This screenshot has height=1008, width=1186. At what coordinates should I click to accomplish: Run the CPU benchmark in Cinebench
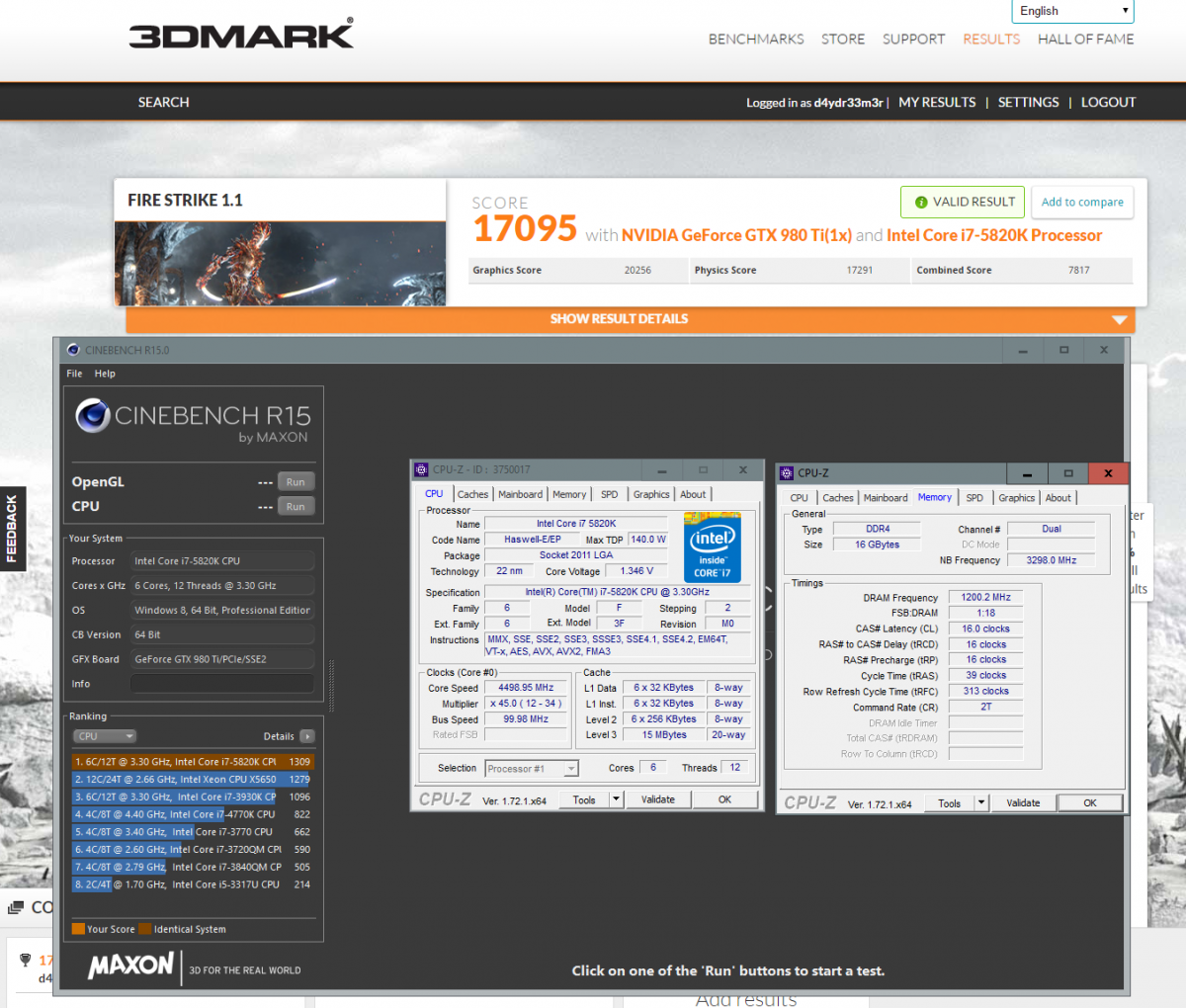click(x=296, y=506)
